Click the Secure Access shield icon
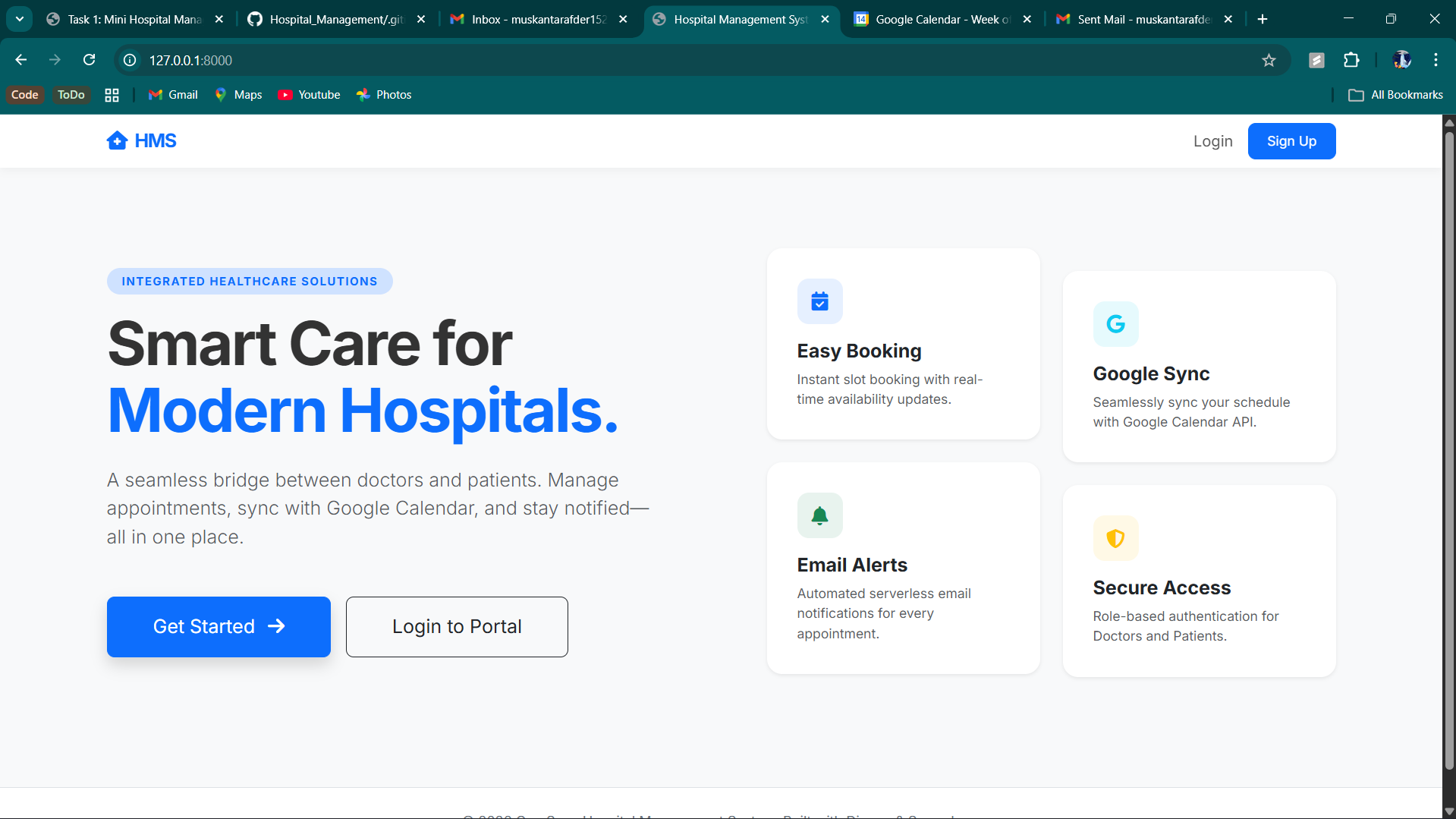 coord(1115,538)
